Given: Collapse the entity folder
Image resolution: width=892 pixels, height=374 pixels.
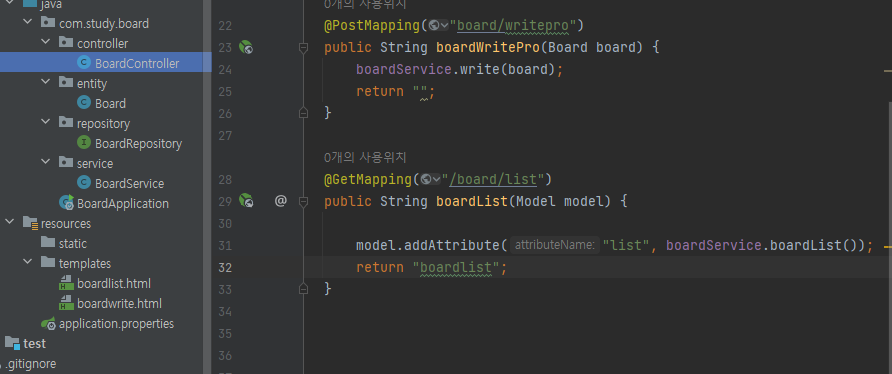Looking at the screenshot, I should click(x=46, y=83).
